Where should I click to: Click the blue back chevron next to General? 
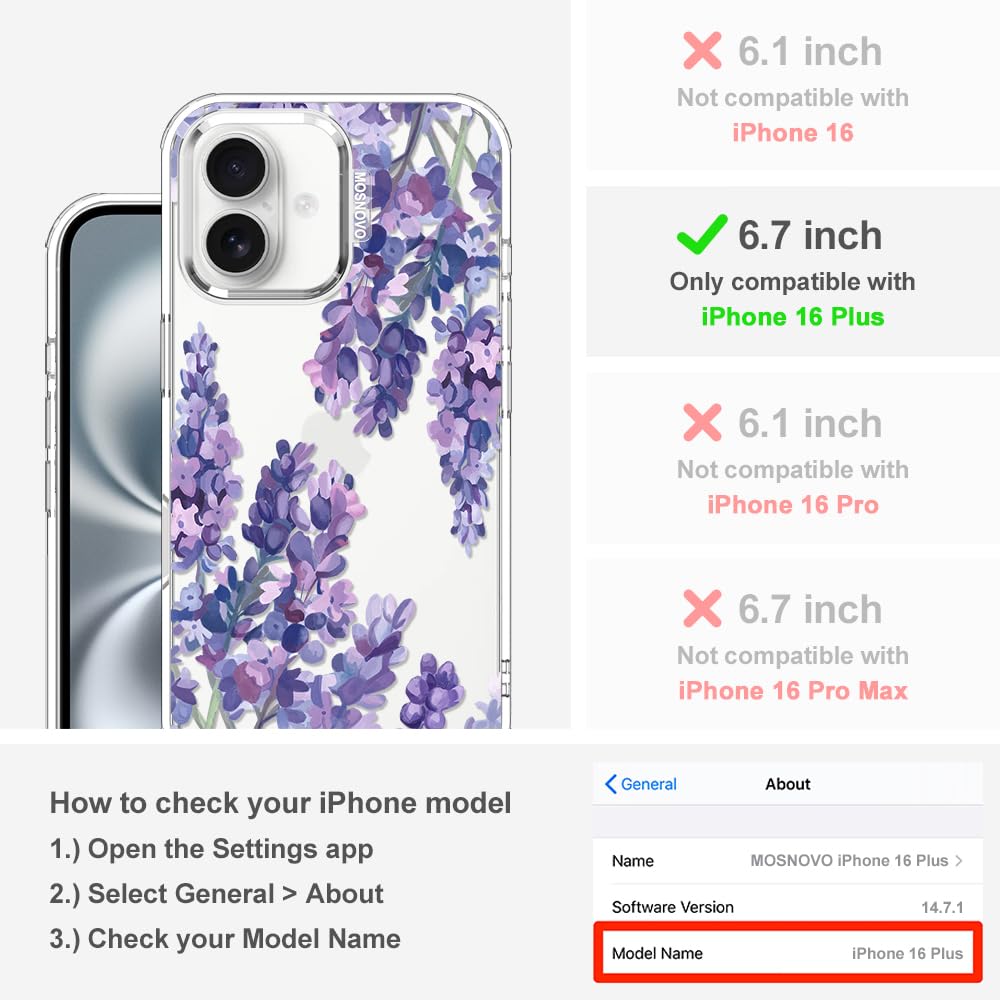pos(610,784)
